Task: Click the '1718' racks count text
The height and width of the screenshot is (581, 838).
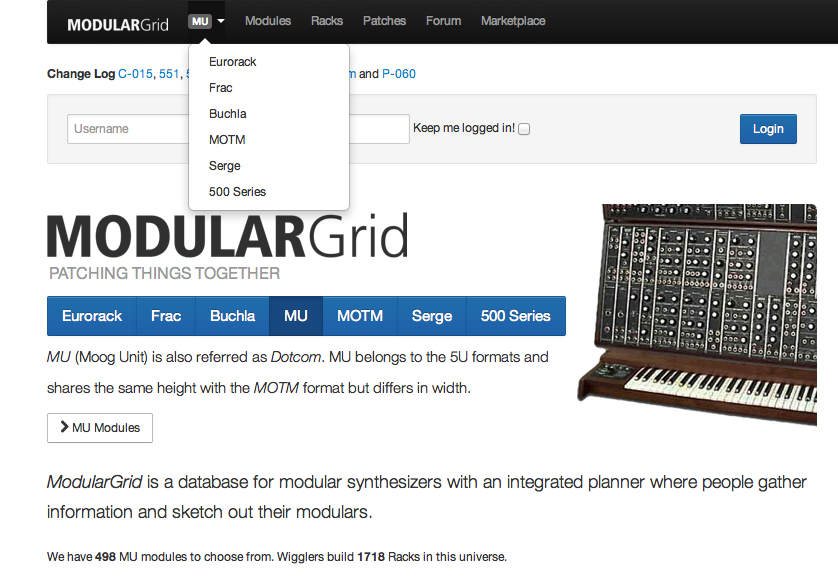Action: pyautogui.click(x=371, y=556)
